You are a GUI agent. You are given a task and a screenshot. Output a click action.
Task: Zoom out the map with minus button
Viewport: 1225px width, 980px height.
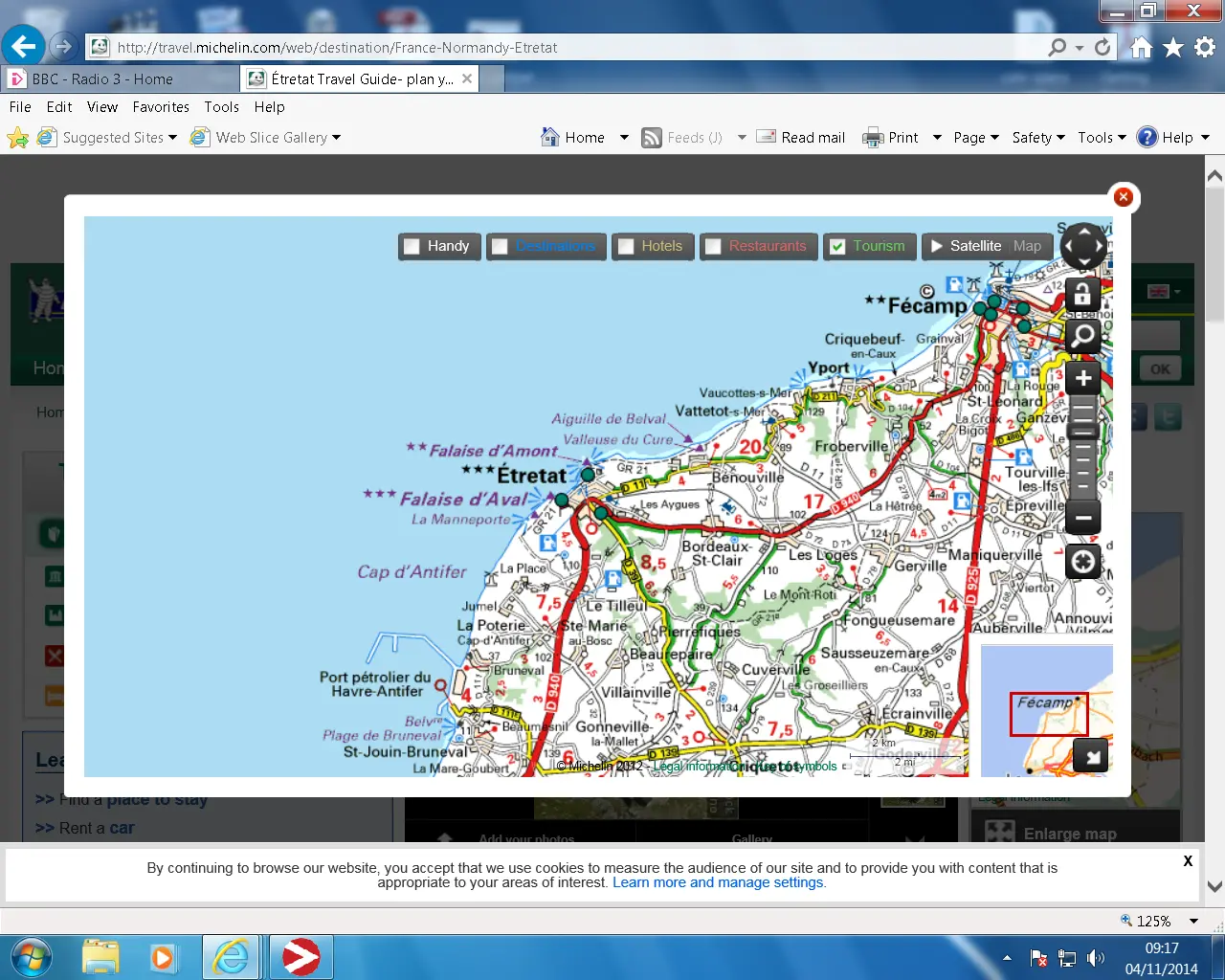[1082, 518]
